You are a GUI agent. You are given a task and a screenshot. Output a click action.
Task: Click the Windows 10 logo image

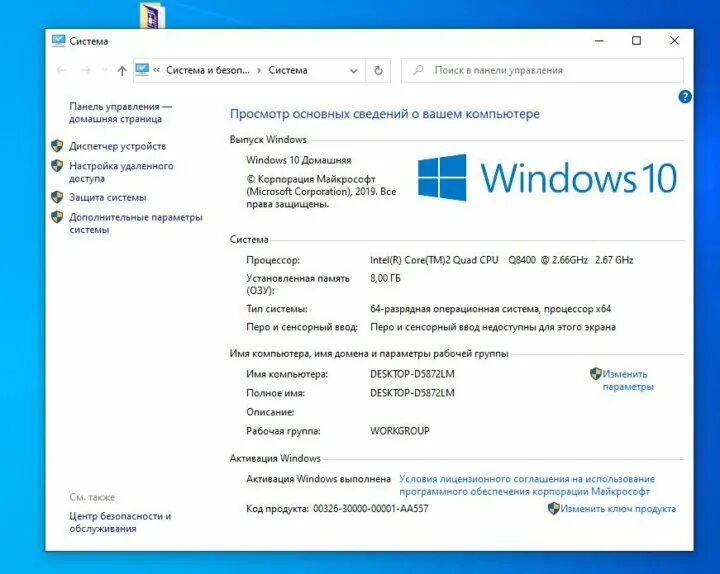coord(547,177)
